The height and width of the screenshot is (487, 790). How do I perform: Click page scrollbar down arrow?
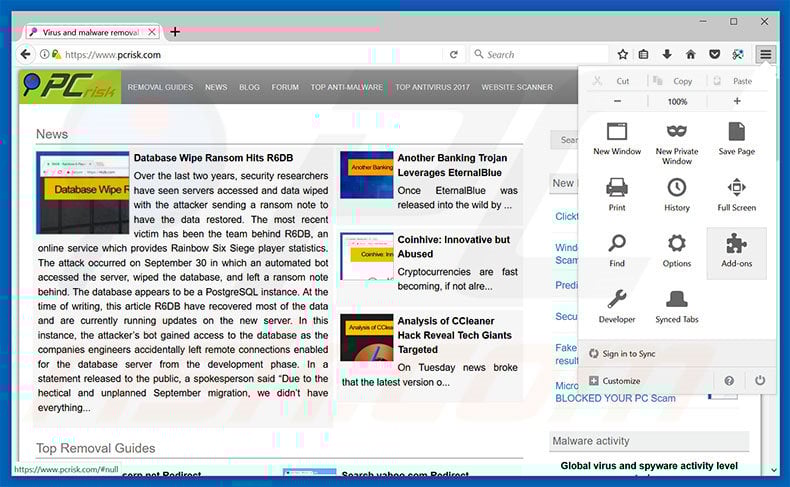coord(774,470)
